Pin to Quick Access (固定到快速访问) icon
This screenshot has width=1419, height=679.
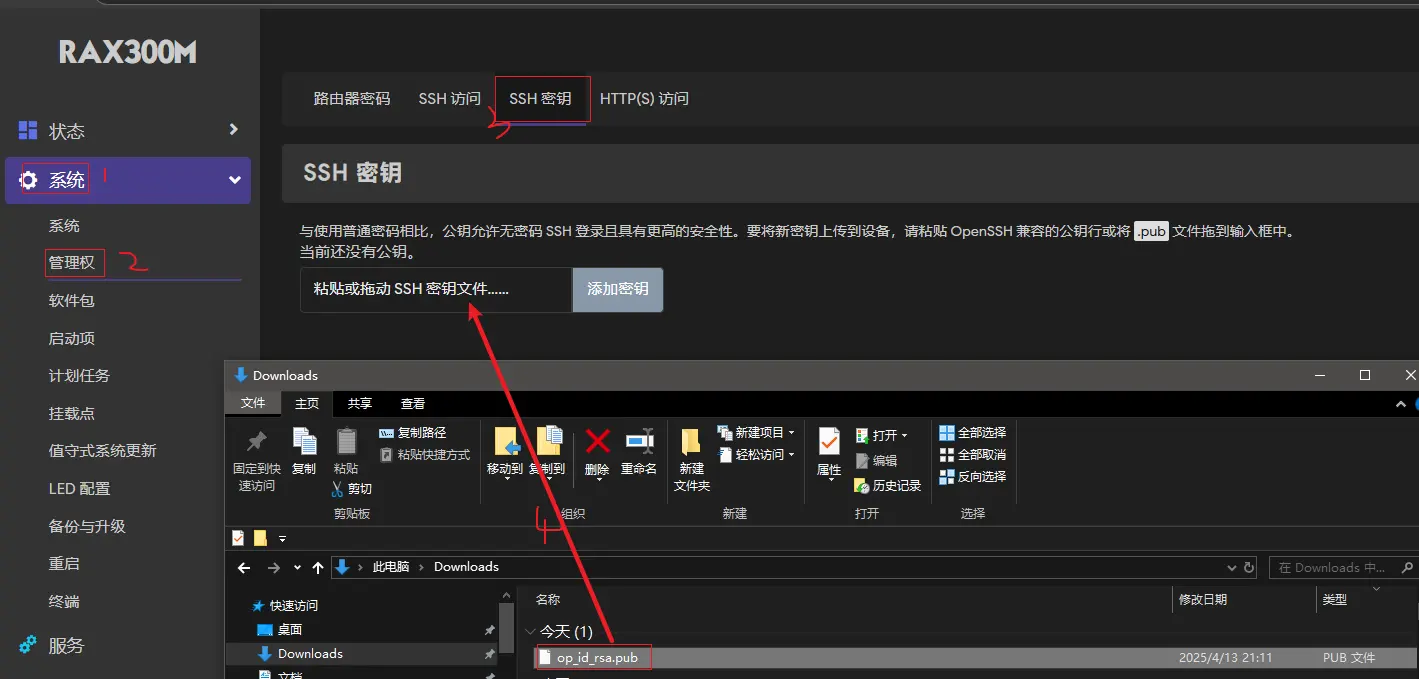(x=257, y=442)
